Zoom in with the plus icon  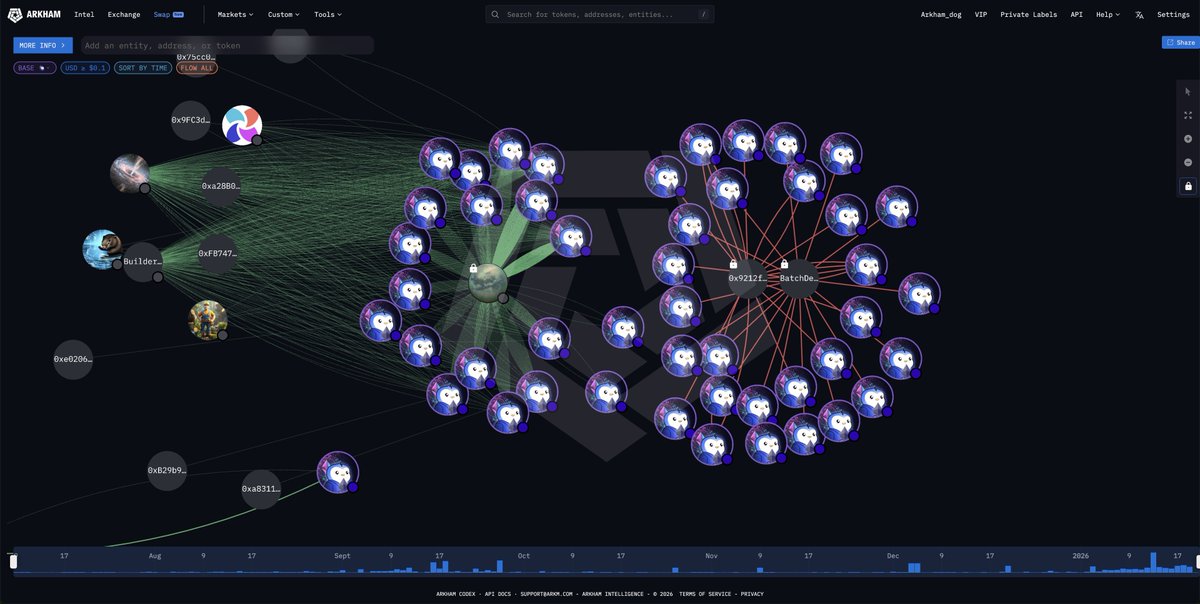pos(1188,139)
